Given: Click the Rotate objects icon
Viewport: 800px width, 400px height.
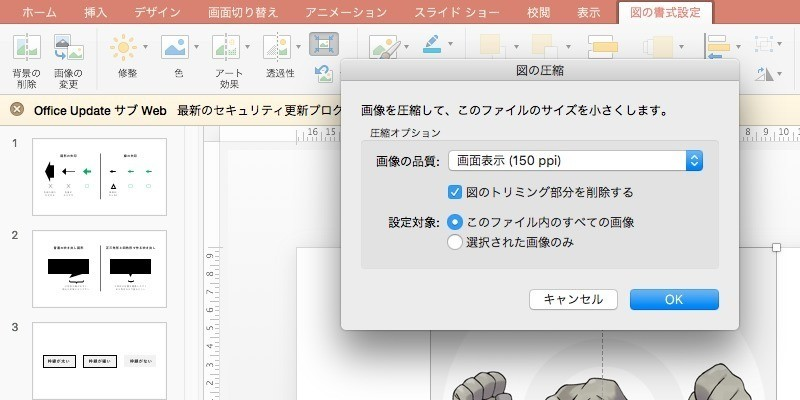Looking at the screenshot, I should [x=765, y=74].
